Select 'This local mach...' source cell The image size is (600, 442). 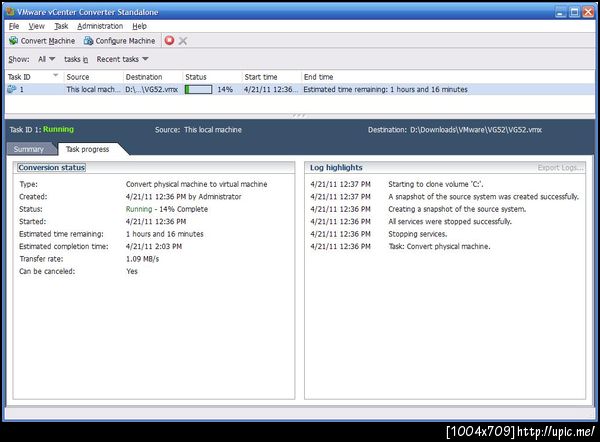click(x=93, y=89)
